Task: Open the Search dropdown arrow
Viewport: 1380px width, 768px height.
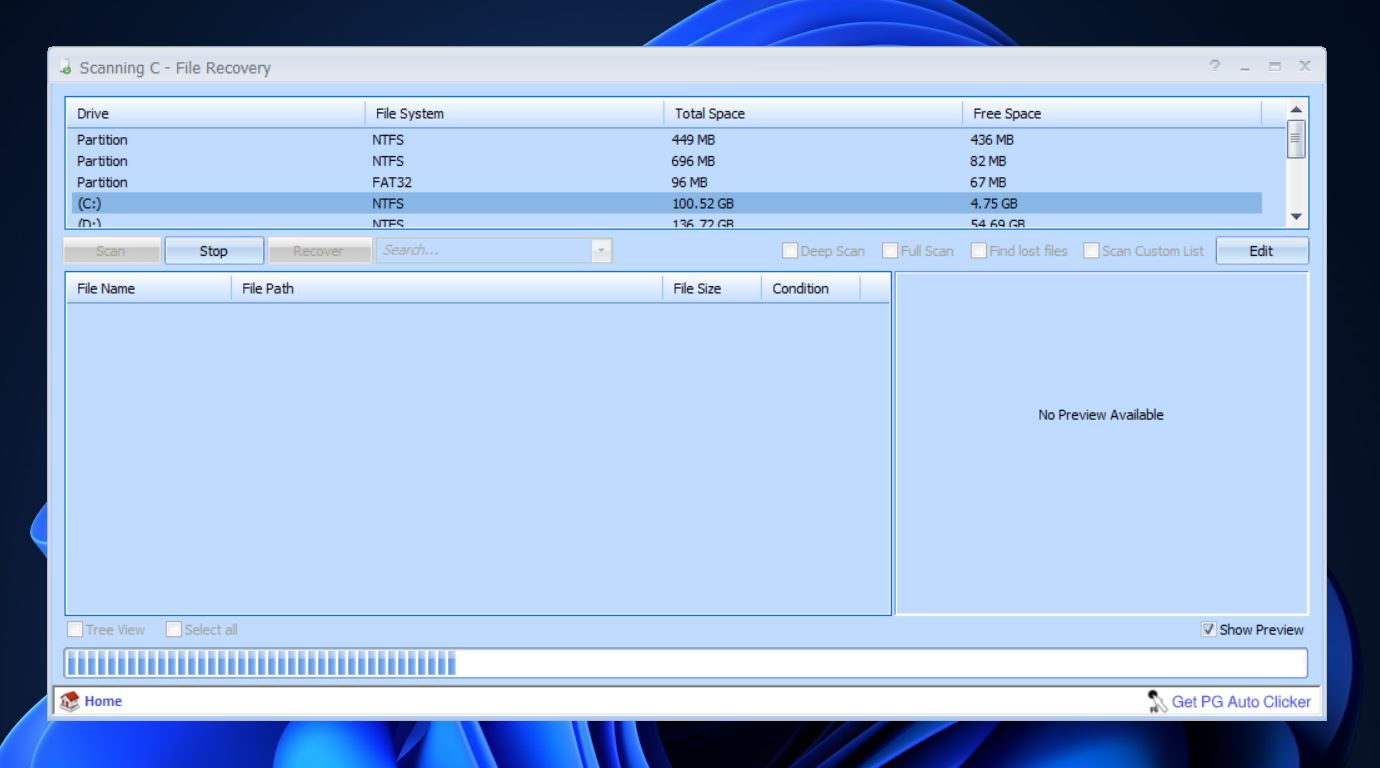Action: (601, 251)
